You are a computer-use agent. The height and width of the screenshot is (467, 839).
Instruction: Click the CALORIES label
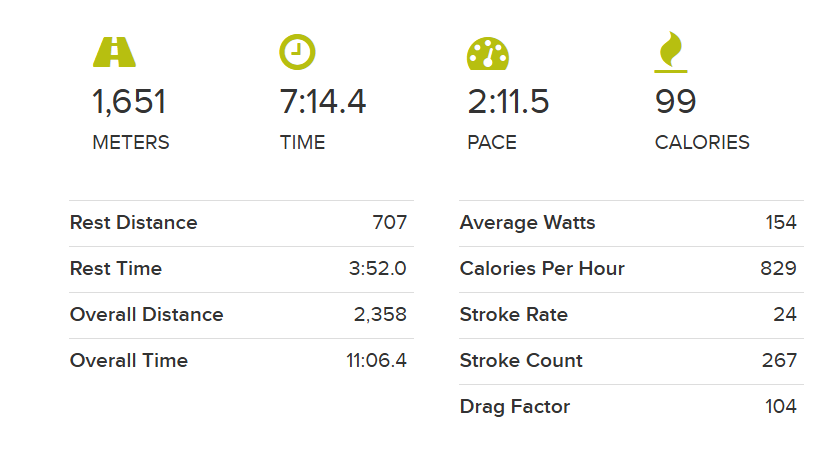702,142
